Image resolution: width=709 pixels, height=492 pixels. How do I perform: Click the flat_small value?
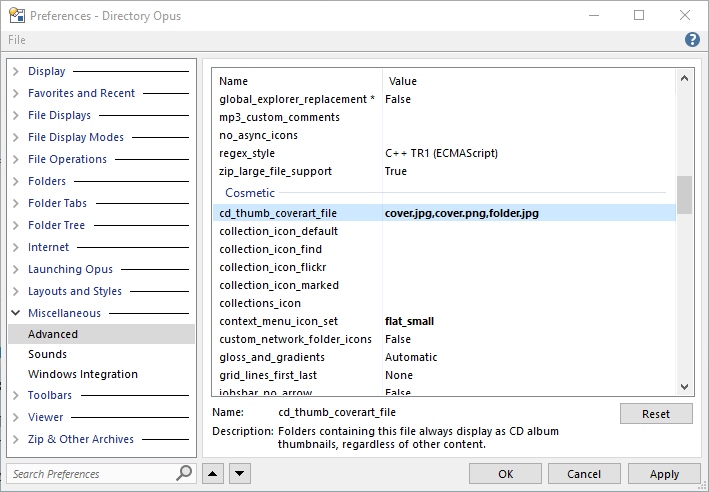point(409,322)
